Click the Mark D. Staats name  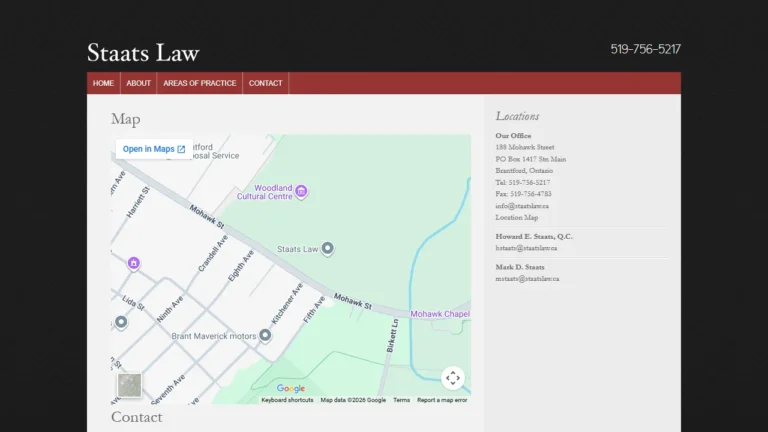[520, 267]
